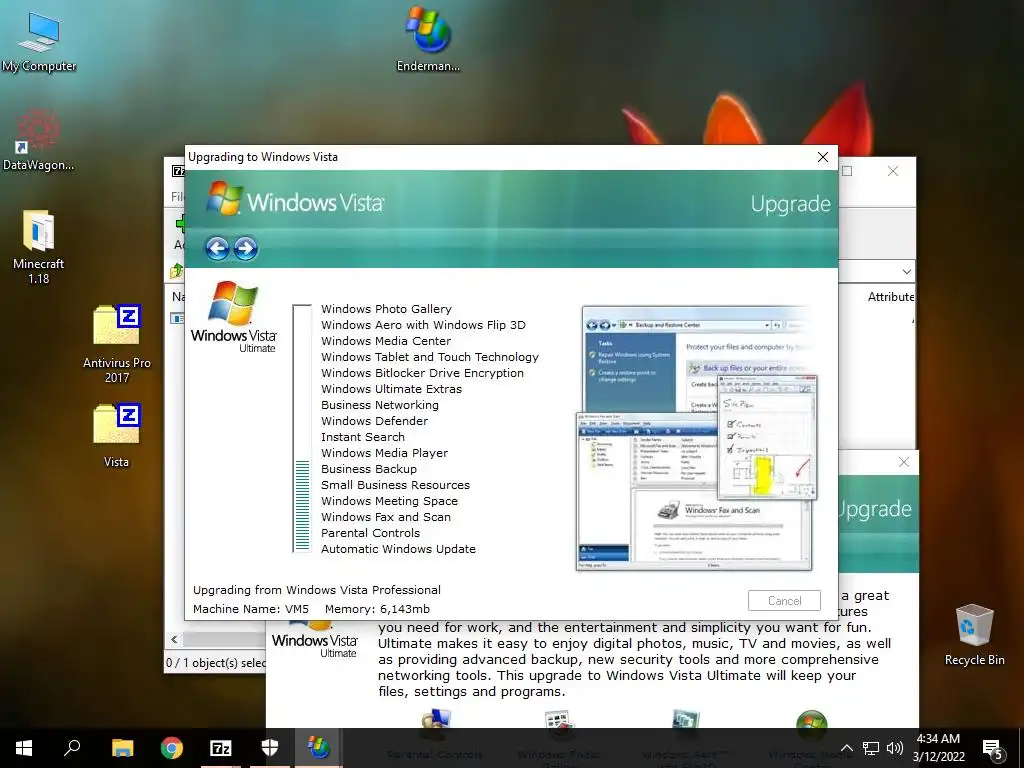Open the Vista archive on desktop
The height and width of the screenshot is (768, 1024).
(x=117, y=436)
